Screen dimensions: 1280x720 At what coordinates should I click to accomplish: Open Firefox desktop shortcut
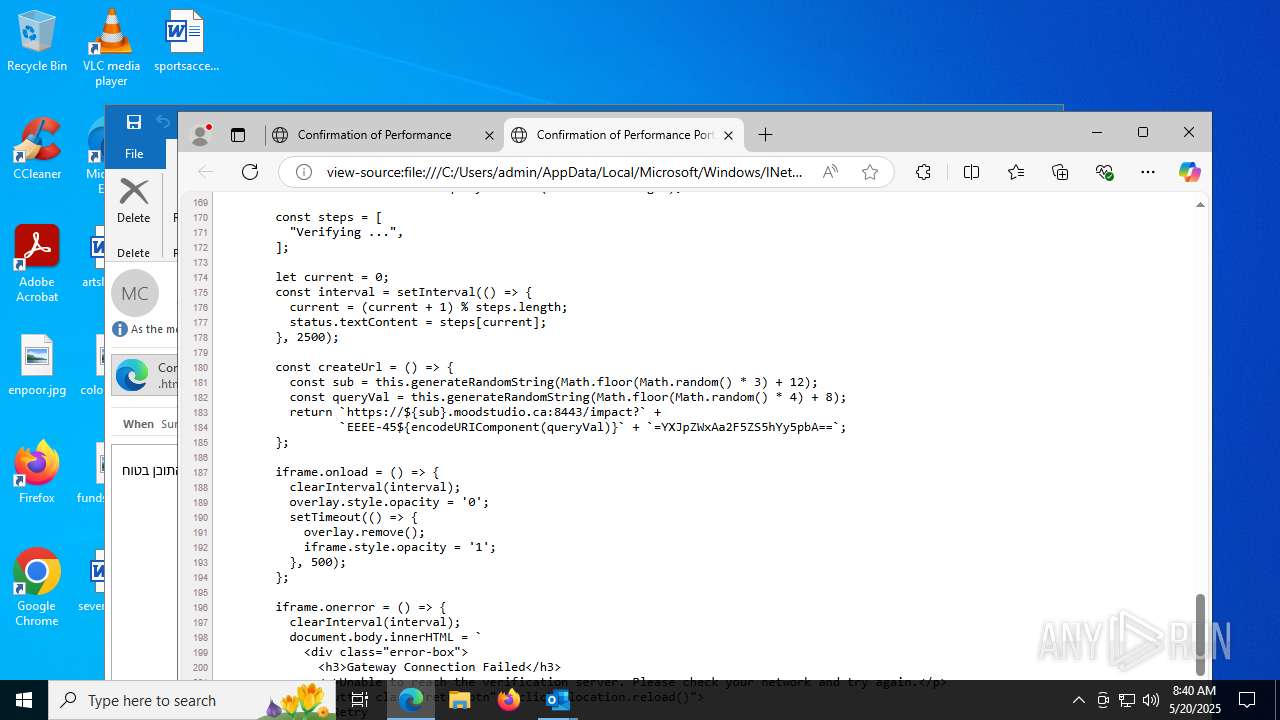37,472
